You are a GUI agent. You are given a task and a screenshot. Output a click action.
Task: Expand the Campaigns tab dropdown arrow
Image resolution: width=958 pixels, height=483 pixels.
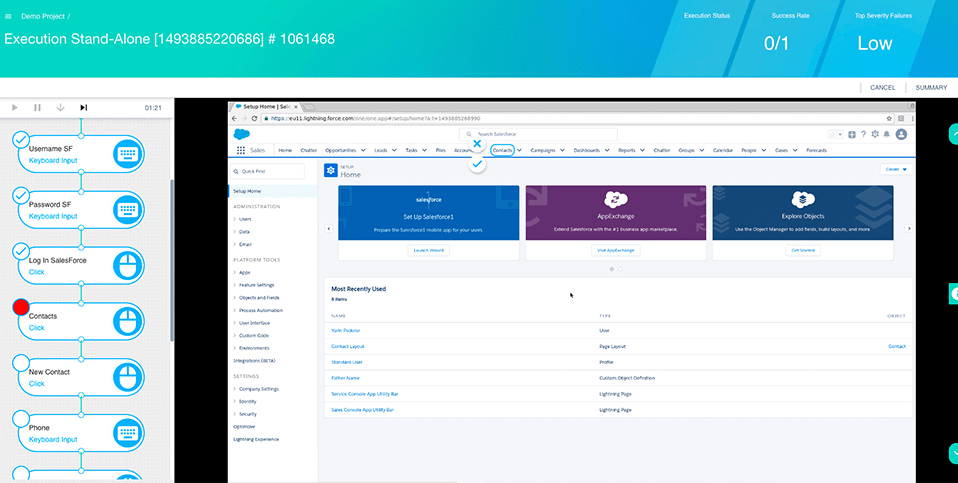562,150
